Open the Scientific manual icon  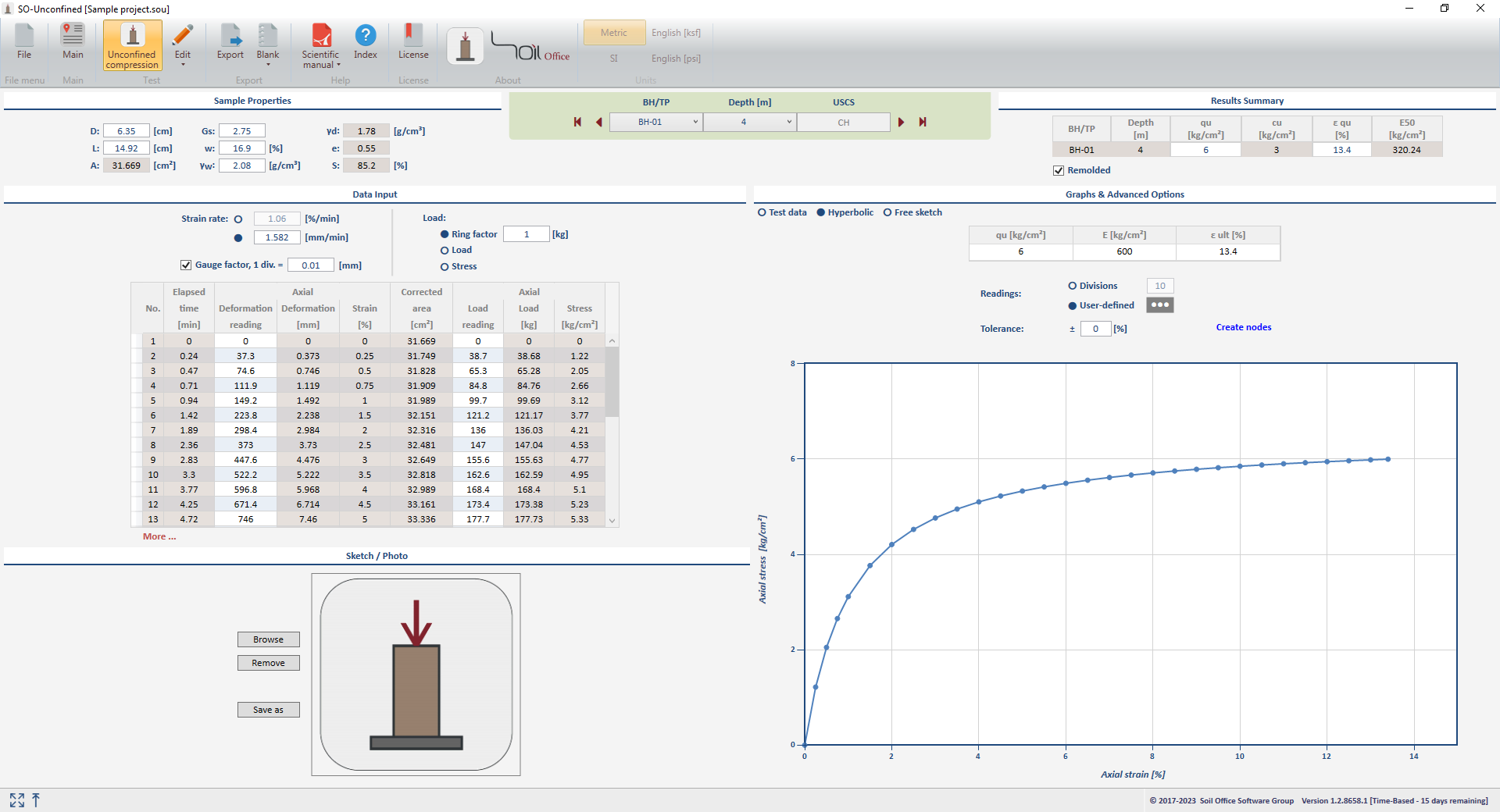coord(320,45)
